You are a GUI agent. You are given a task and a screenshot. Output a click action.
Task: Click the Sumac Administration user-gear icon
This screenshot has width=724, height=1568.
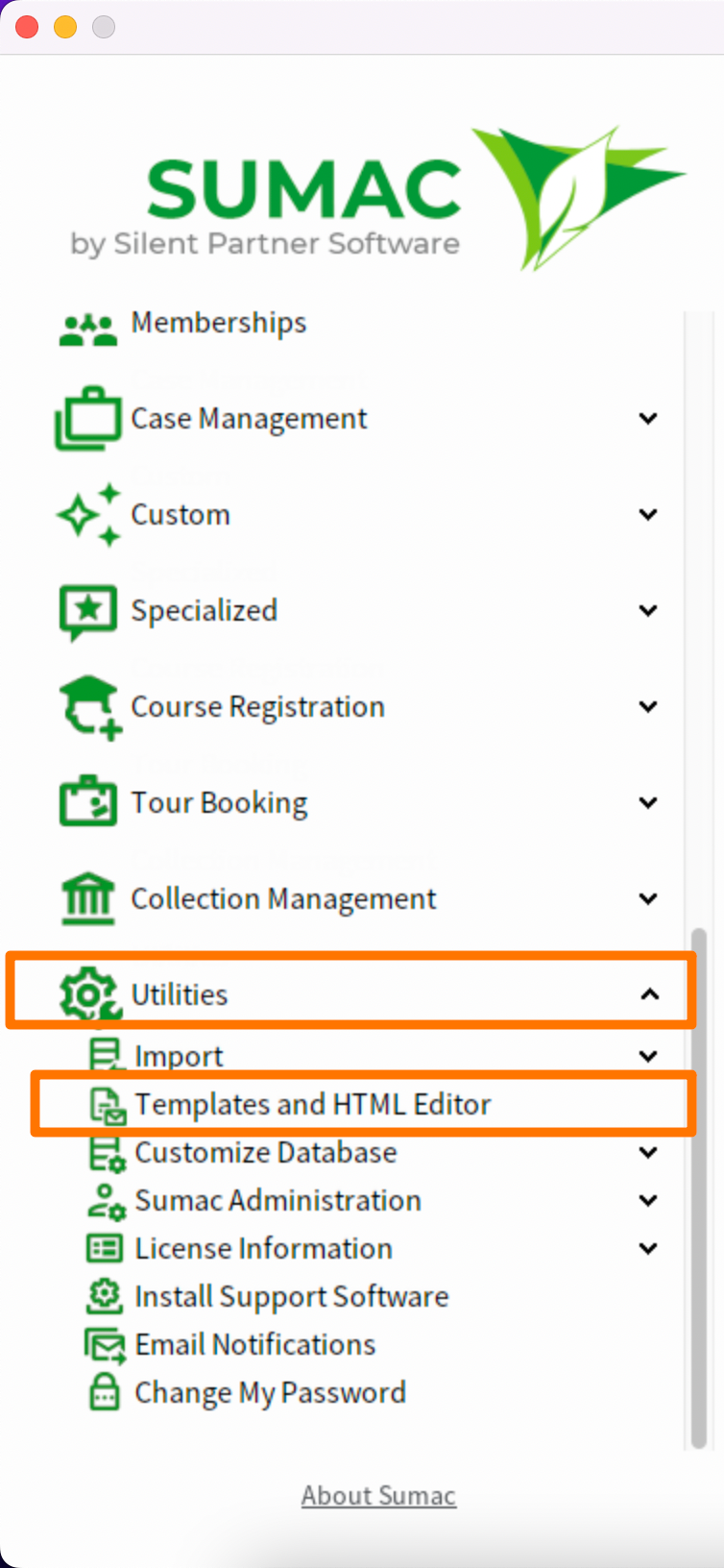[x=107, y=1201]
